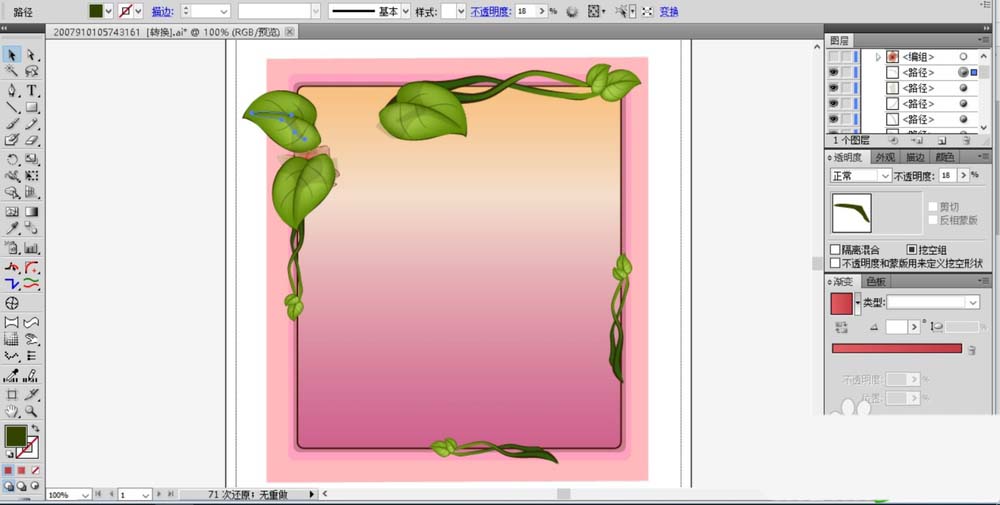Image resolution: width=1000 pixels, height=505 pixels.
Task: Enable the 隔离混合 checkbox
Action: pyautogui.click(x=835, y=250)
